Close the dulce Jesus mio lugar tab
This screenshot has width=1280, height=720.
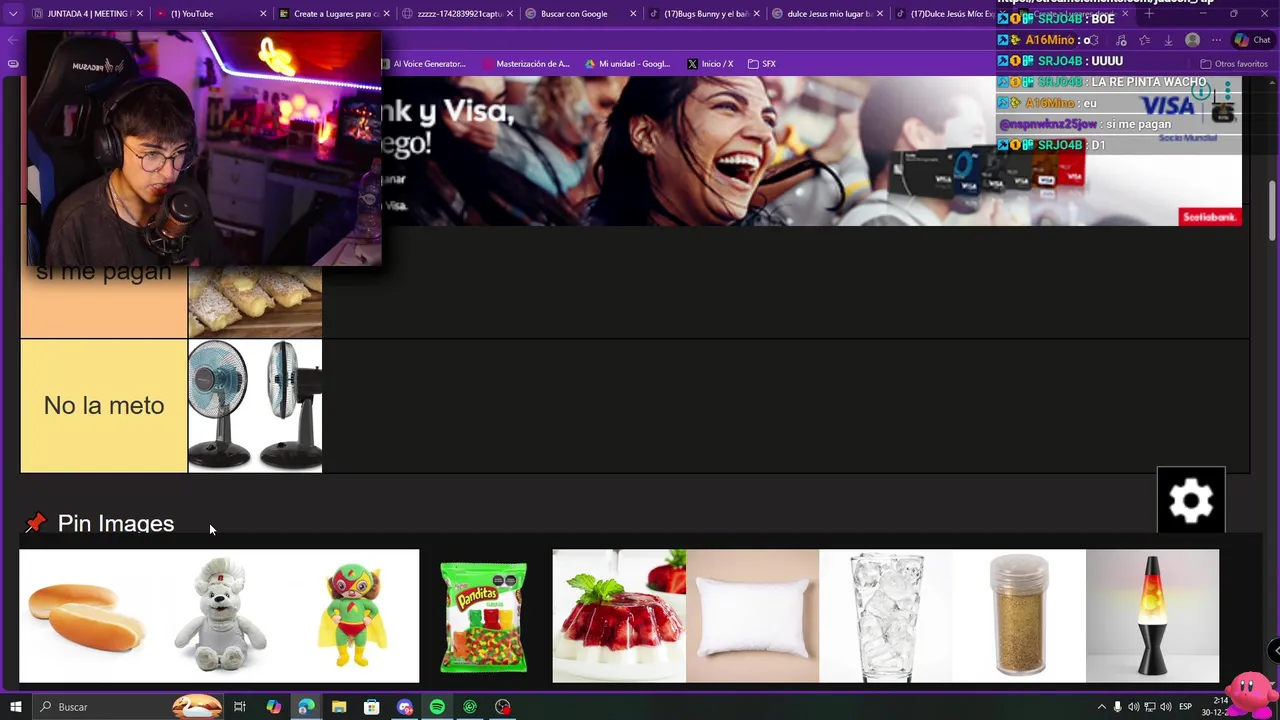coord(880,14)
